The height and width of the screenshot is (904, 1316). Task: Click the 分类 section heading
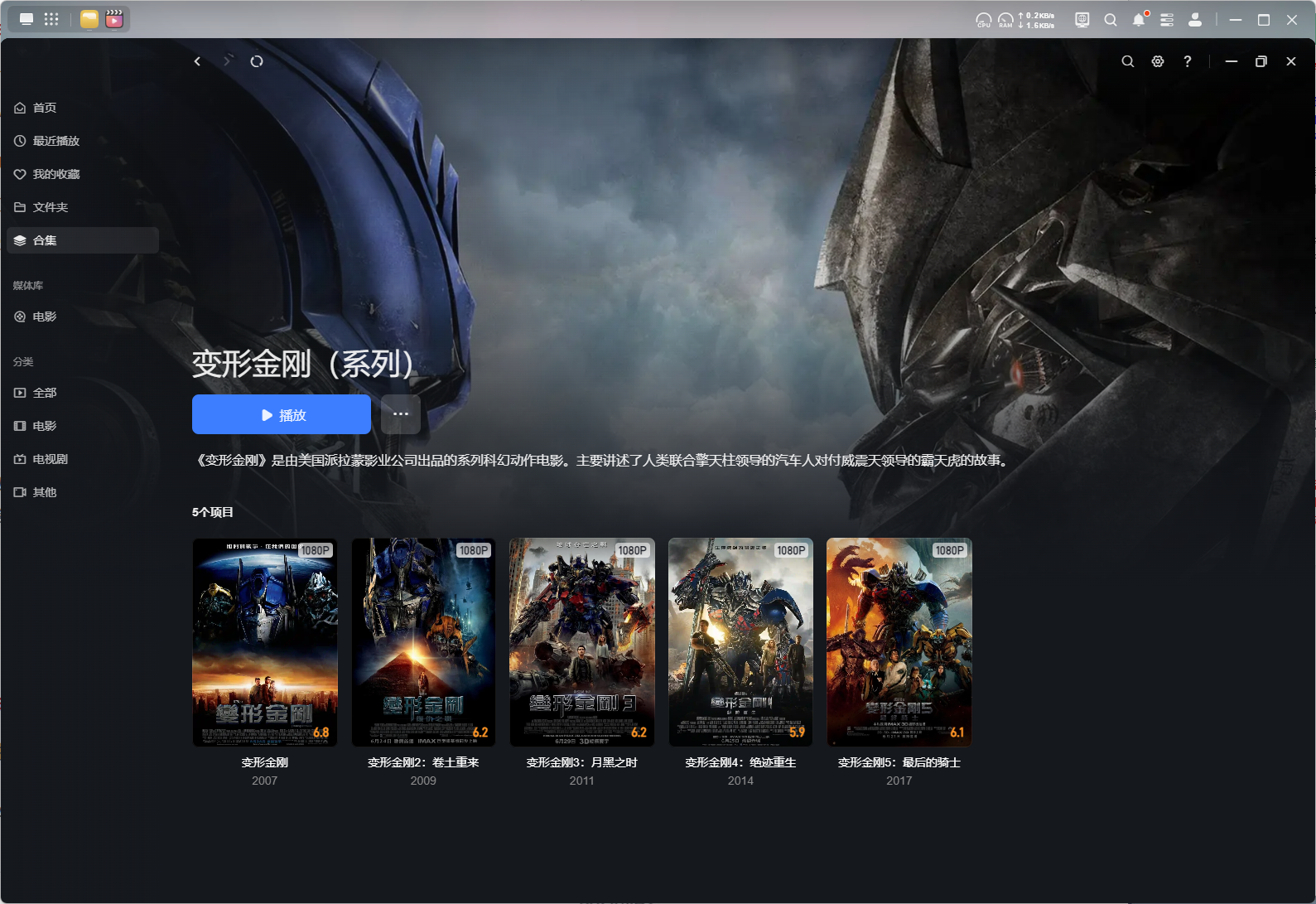pos(23,362)
